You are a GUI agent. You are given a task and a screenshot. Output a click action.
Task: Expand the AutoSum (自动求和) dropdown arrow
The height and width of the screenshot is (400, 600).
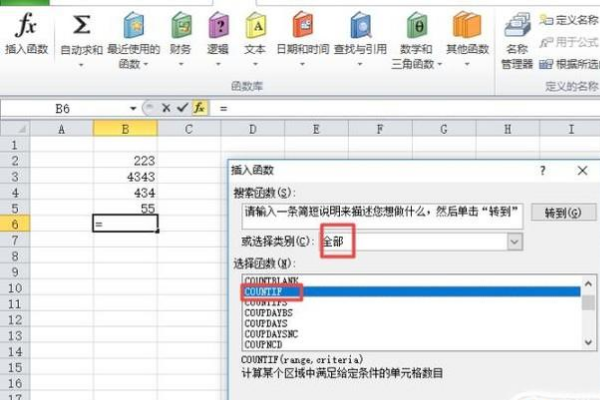tap(81, 65)
